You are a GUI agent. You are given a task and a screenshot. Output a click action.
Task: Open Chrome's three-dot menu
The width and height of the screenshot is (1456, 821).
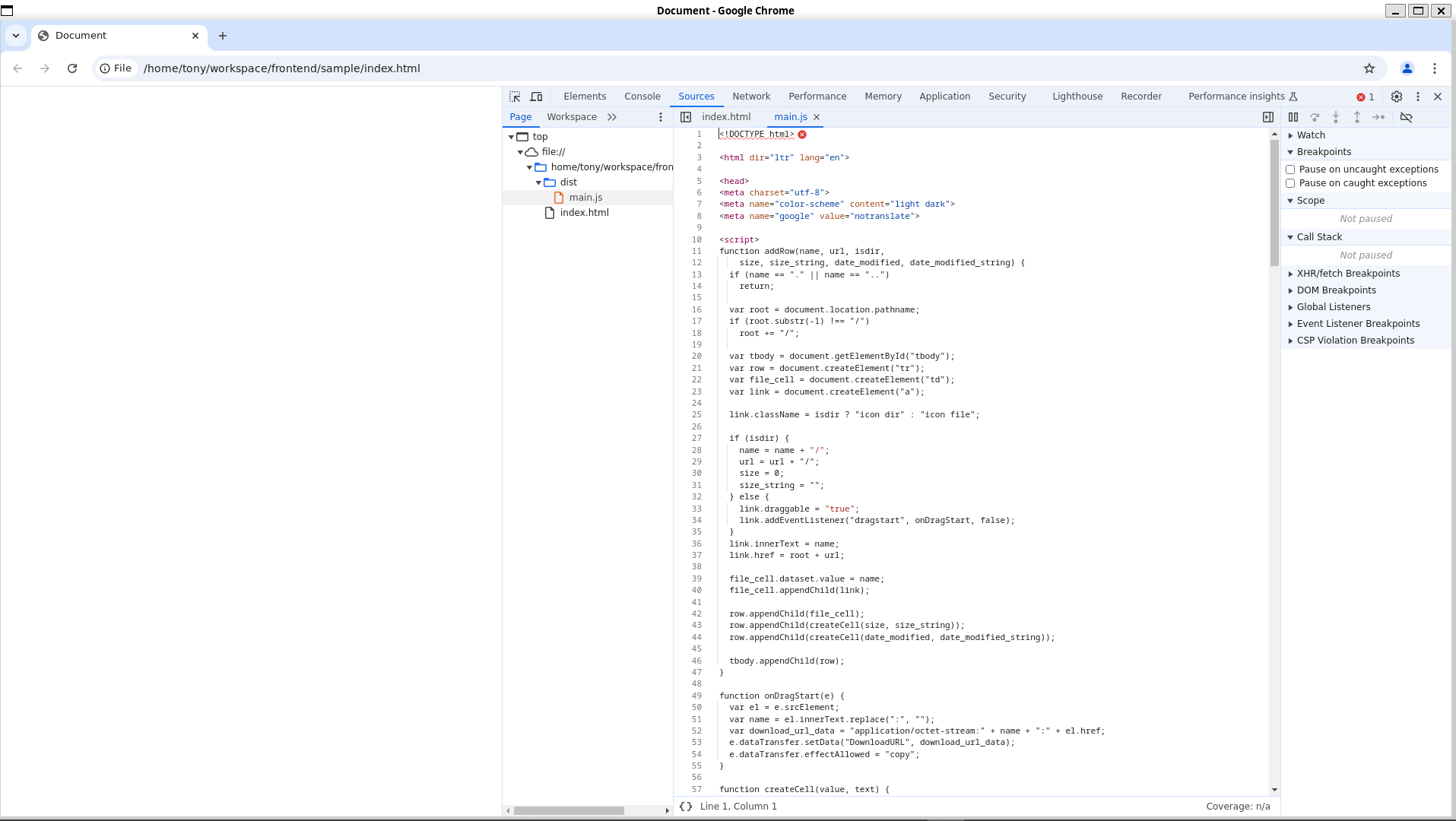click(x=1435, y=68)
